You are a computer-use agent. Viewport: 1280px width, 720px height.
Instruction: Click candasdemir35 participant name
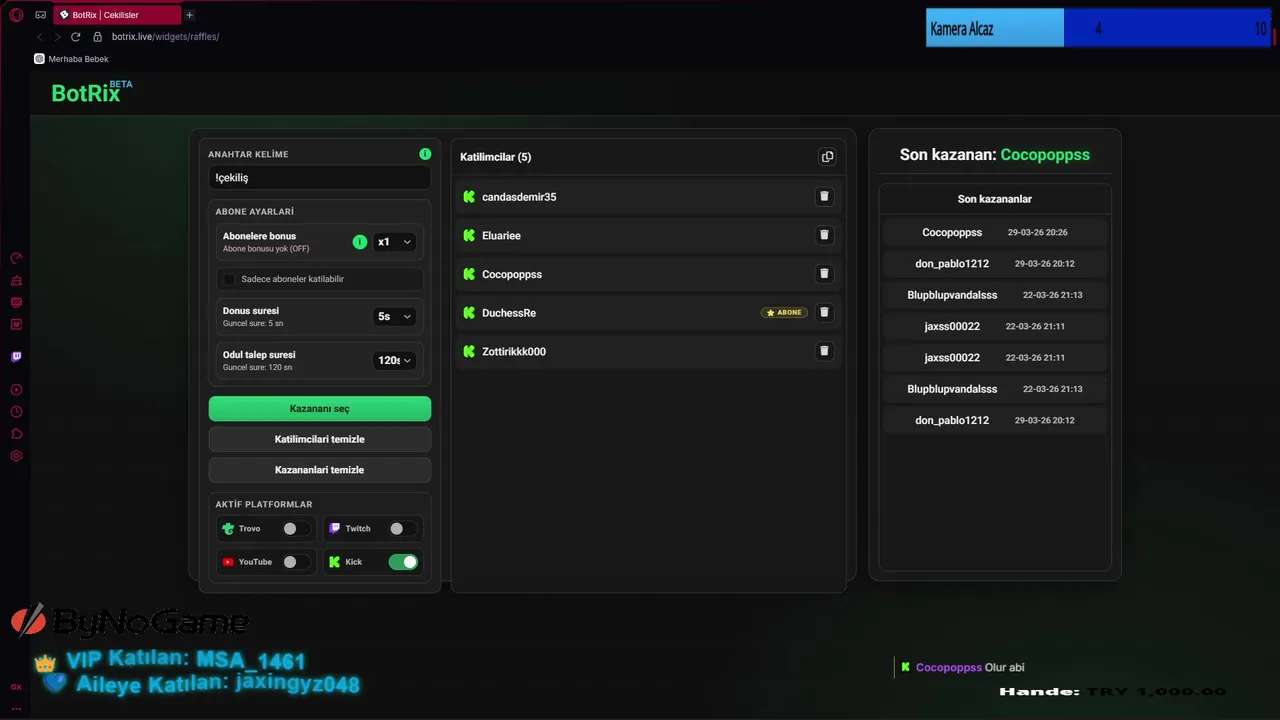519,197
